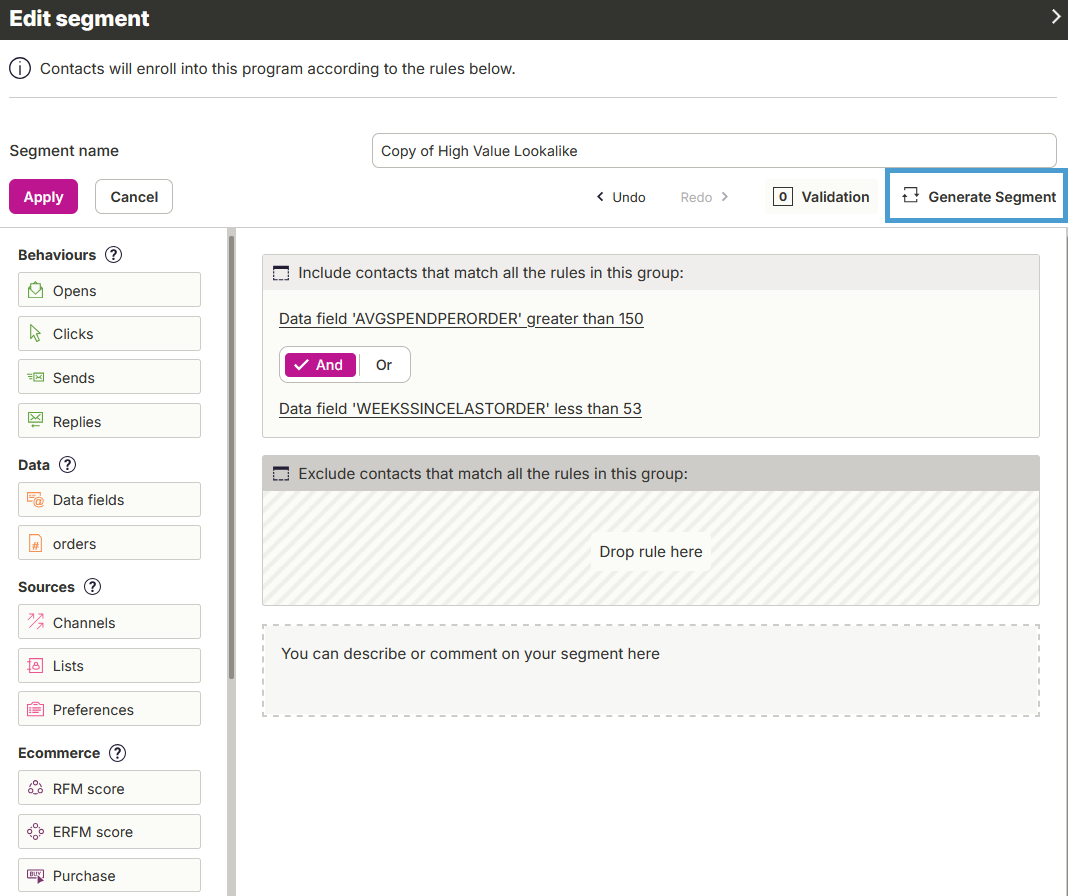Select the RFM score rule
This screenshot has width=1068, height=896.
(109, 788)
